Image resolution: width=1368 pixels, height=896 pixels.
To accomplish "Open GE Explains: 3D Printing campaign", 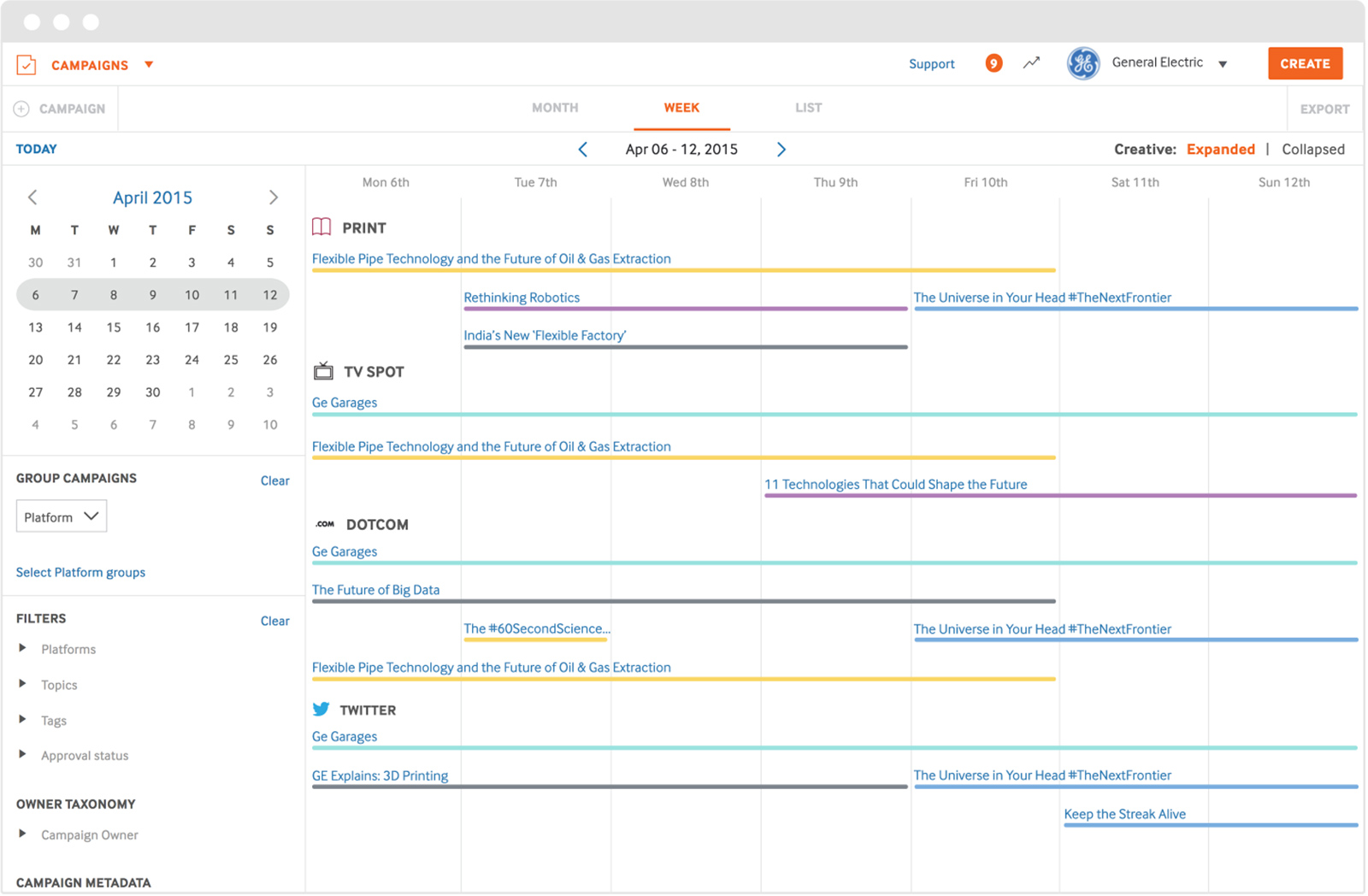I will 380,775.
